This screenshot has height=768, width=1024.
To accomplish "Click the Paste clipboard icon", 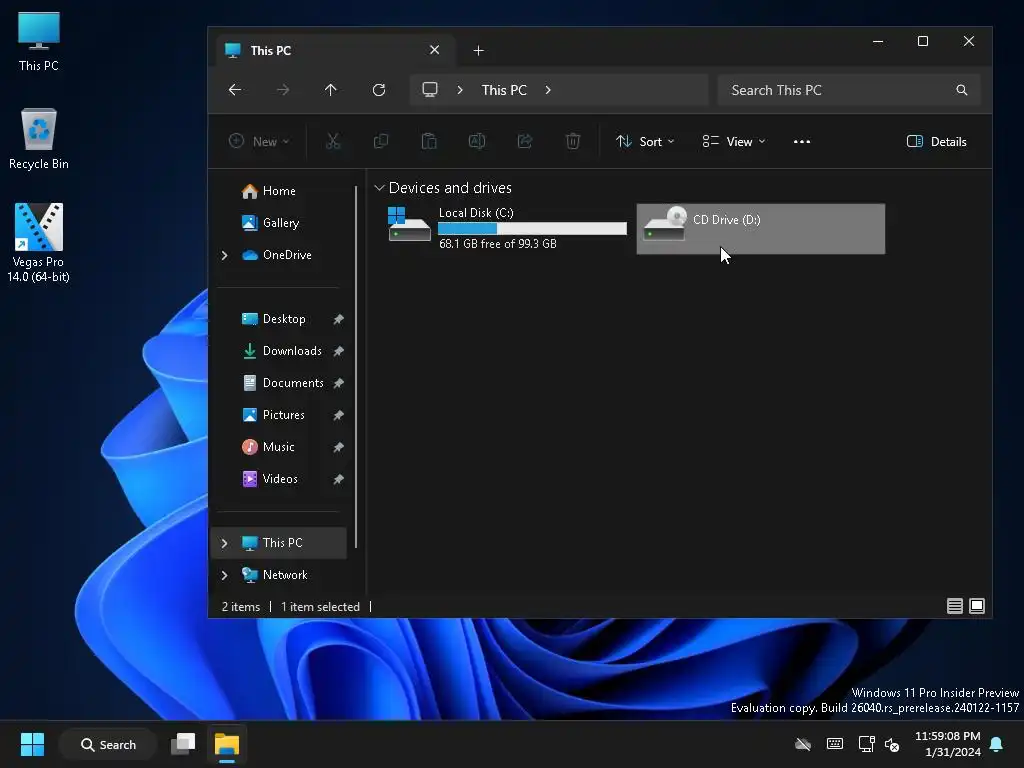I will click(x=429, y=141).
